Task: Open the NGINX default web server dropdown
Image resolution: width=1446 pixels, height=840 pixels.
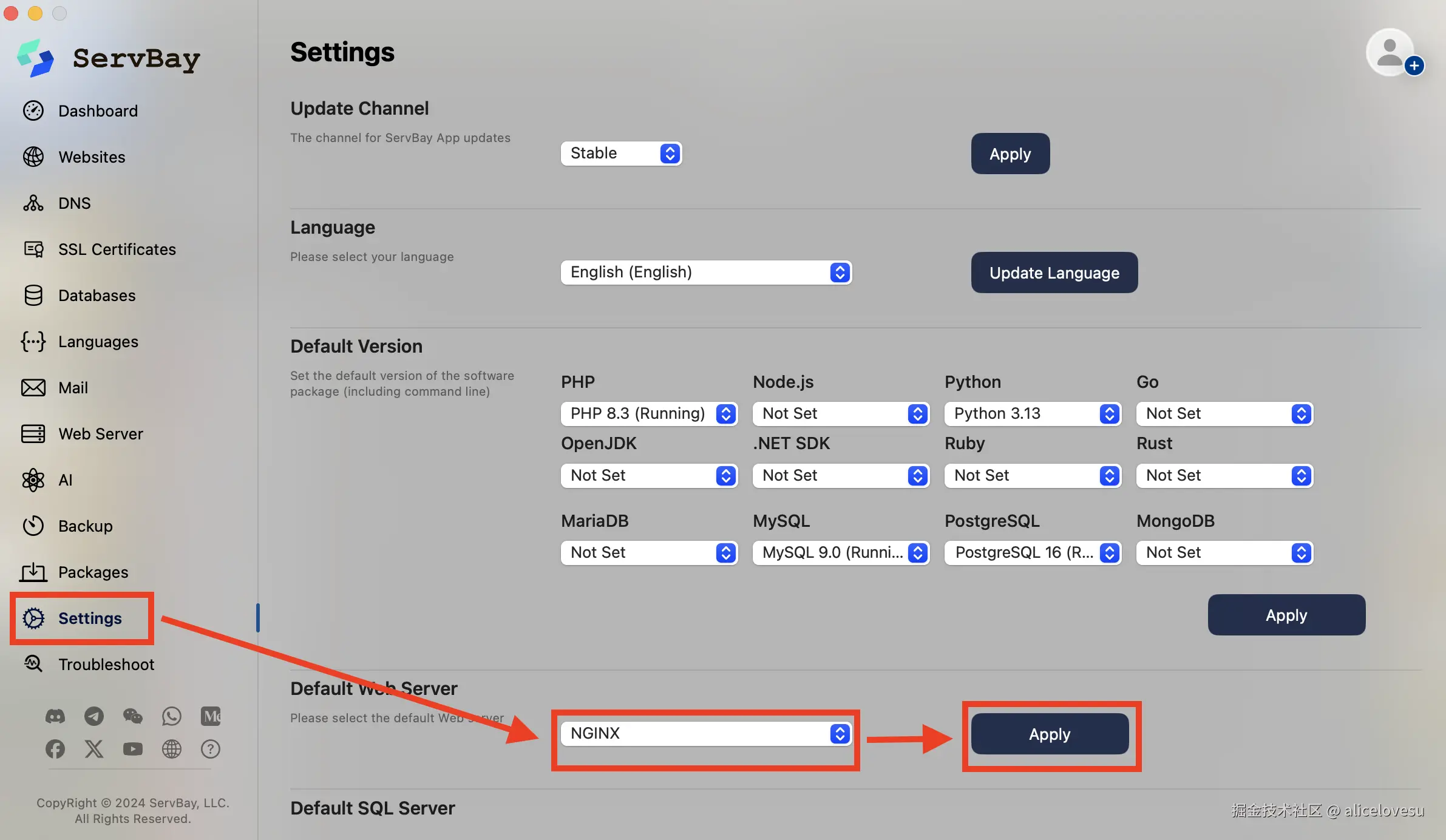Action: coord(706,734)
